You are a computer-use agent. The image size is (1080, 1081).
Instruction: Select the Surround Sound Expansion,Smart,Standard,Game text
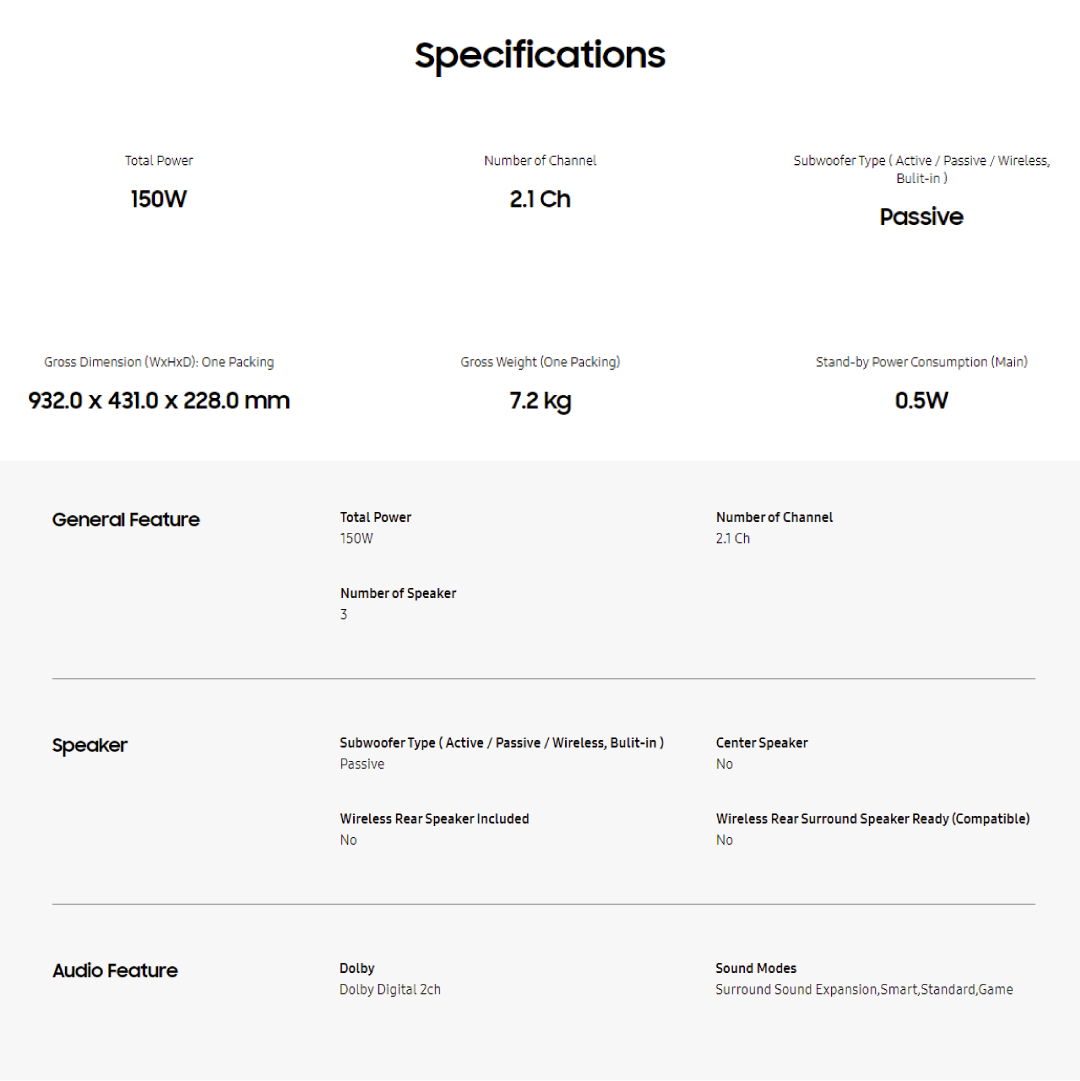(x=864, y=990)
